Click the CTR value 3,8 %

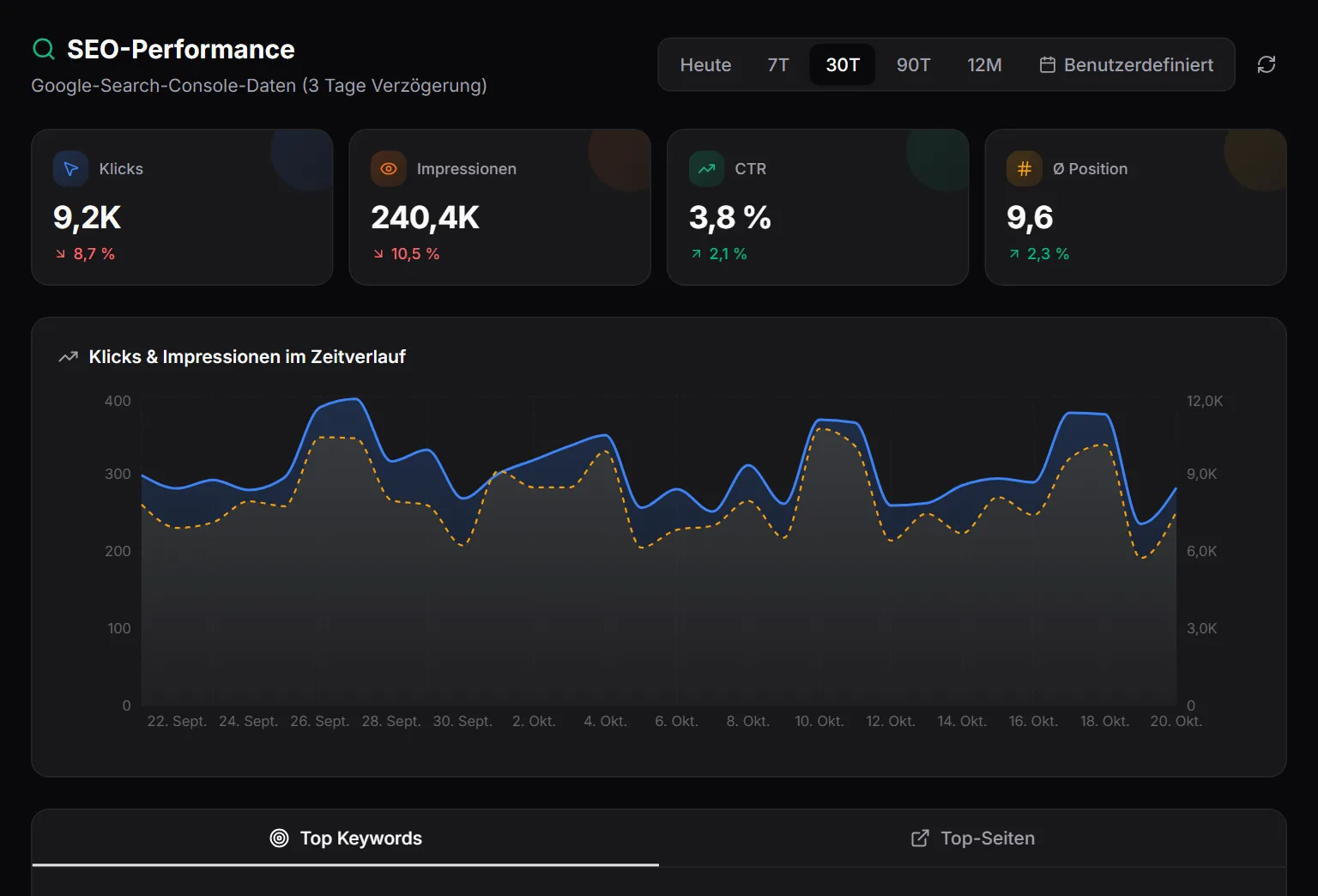(730, 218)
